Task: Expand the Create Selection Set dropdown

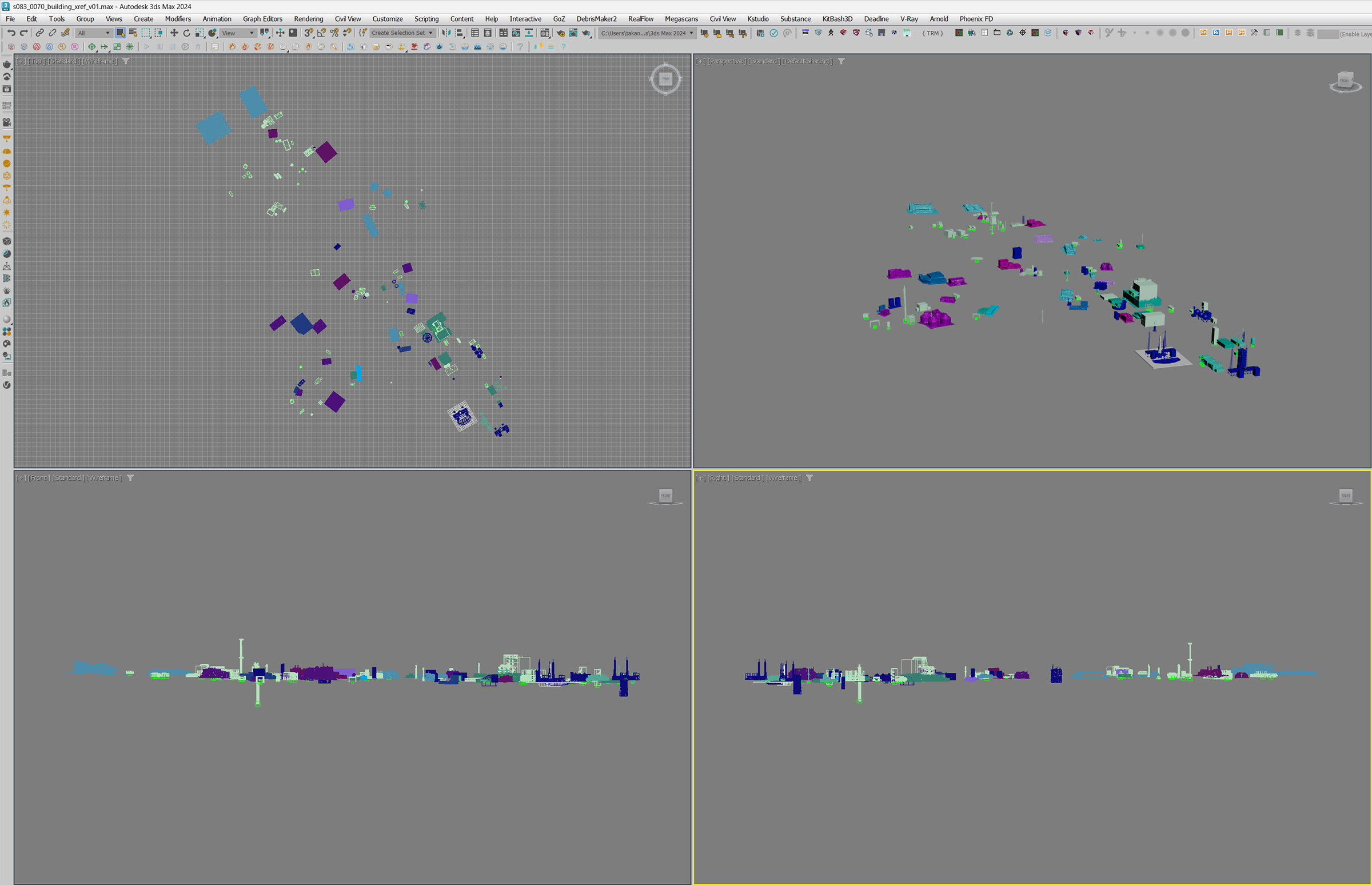Action: coord(430,33)
